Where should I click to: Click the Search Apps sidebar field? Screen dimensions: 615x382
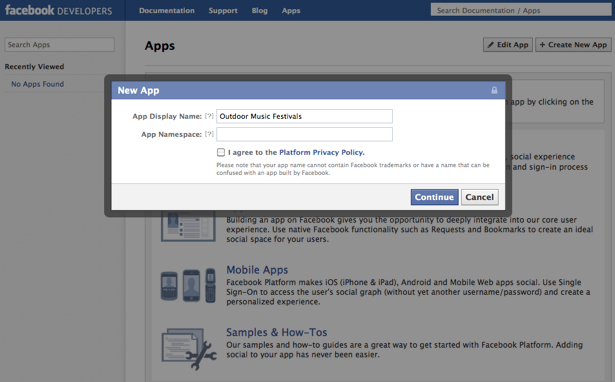(60, 45)
